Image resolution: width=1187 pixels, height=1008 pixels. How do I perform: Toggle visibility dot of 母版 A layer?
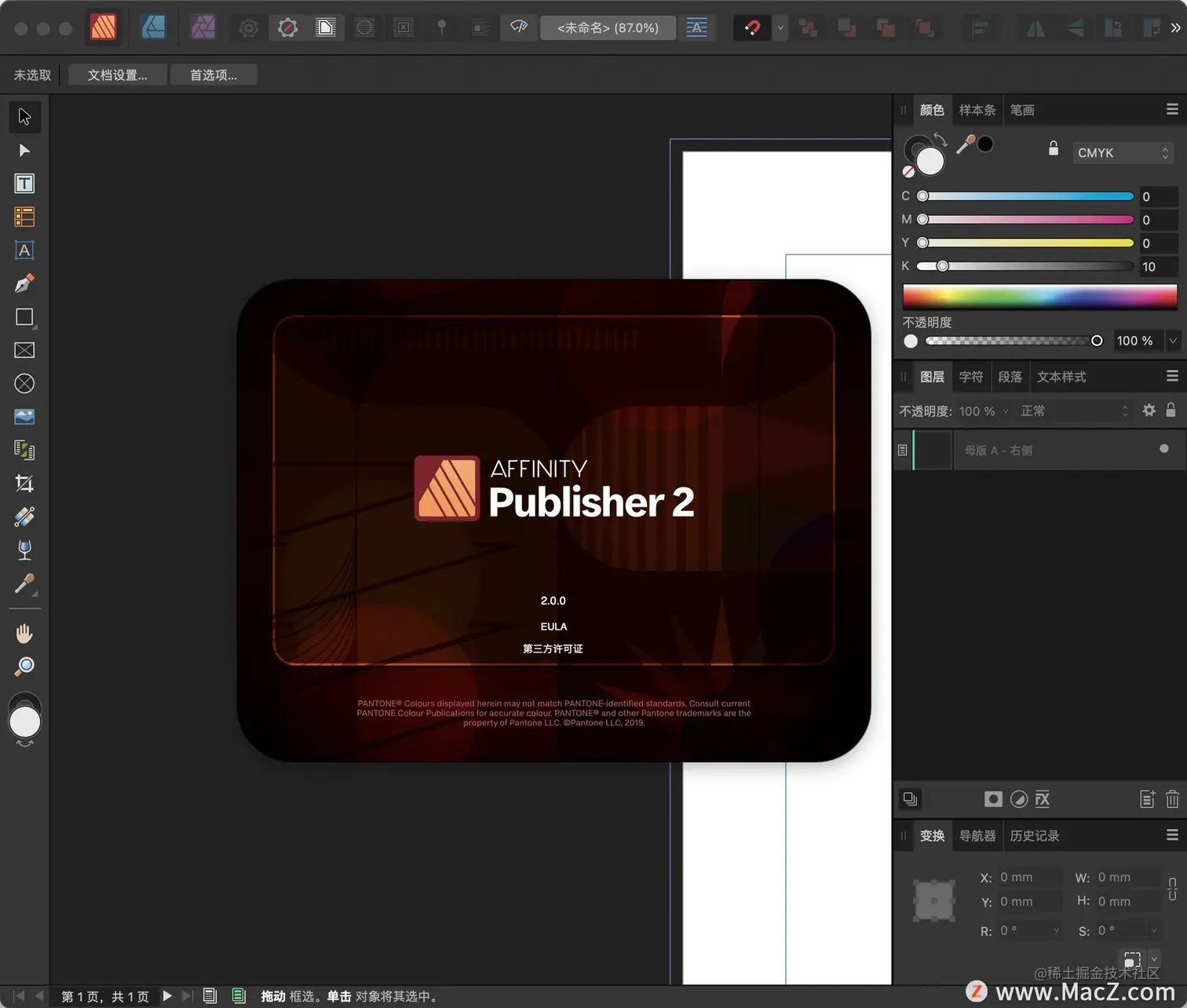click(x=1163, y=449)
